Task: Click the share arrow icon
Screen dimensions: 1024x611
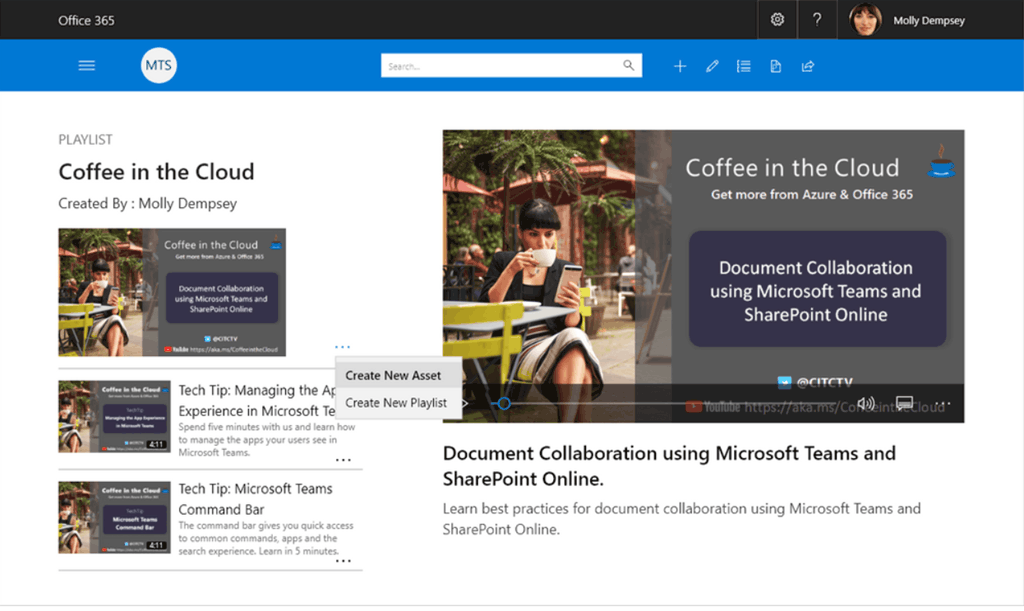Action: [808, 66]
